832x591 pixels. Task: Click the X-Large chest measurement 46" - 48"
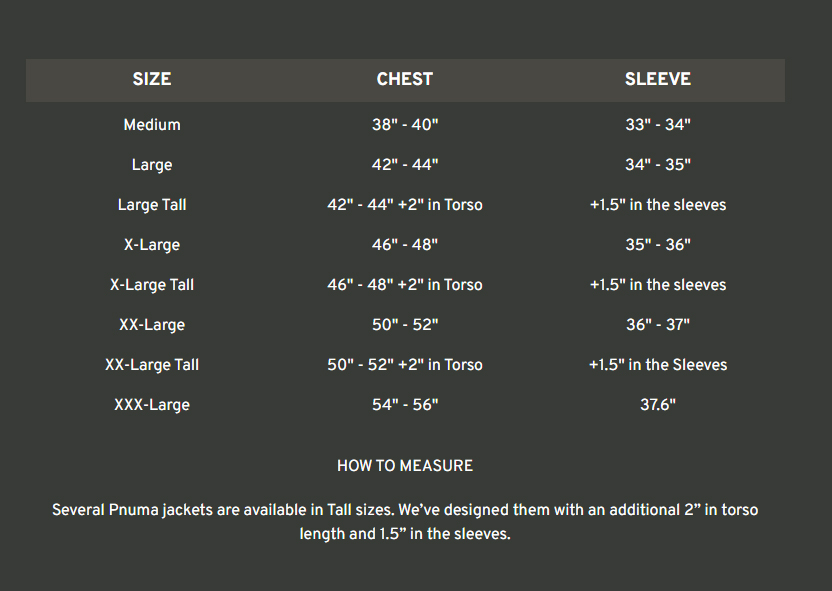pyautogui.click(x=405, y=245)
